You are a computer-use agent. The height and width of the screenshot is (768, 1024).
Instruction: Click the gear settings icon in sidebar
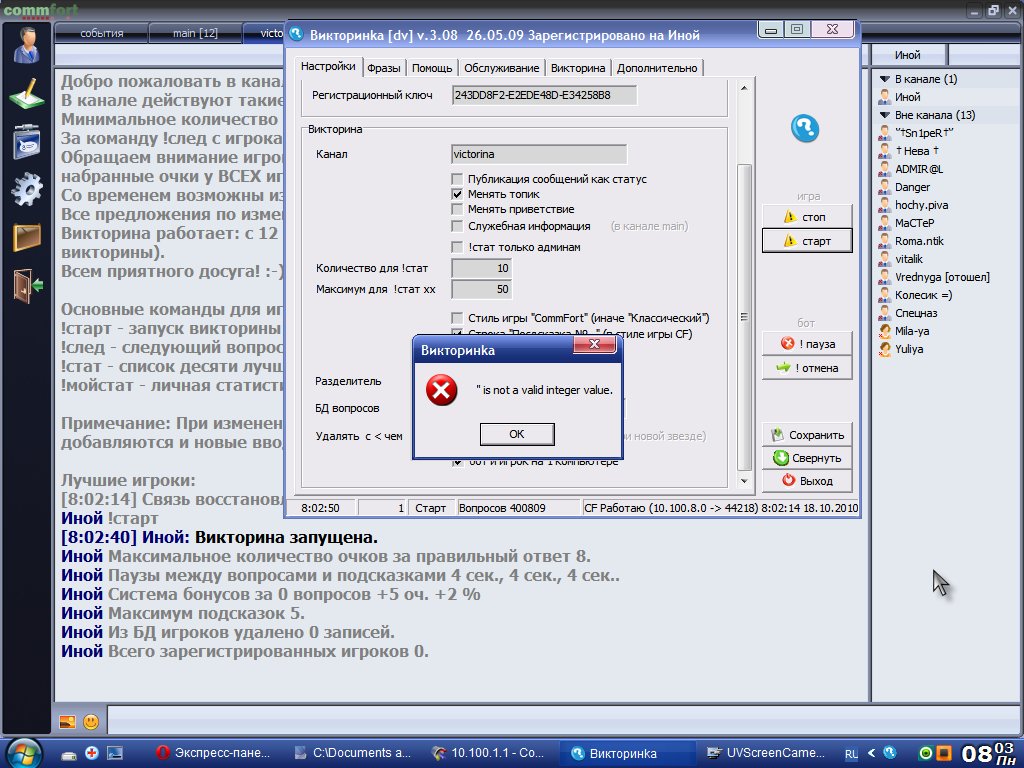coord(26,189)
